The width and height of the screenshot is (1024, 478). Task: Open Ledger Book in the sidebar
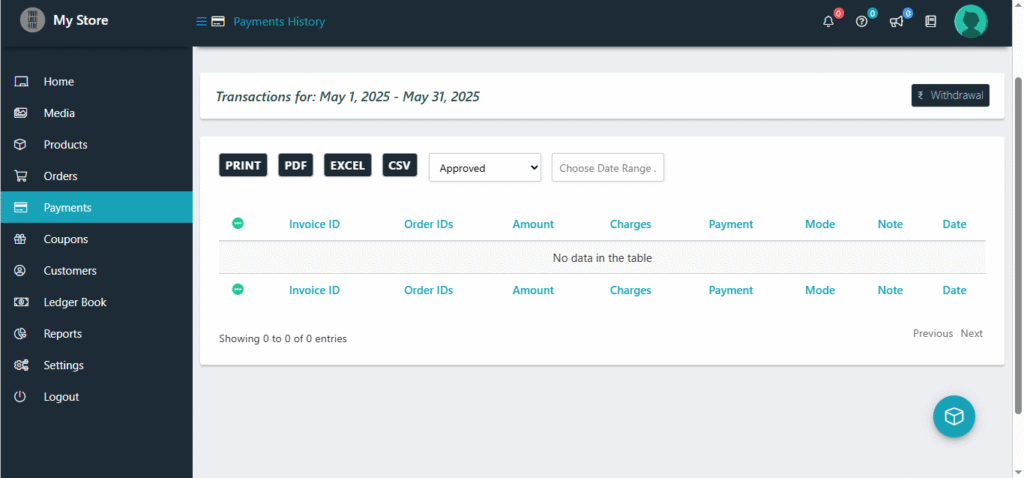(x=74, y=302)
